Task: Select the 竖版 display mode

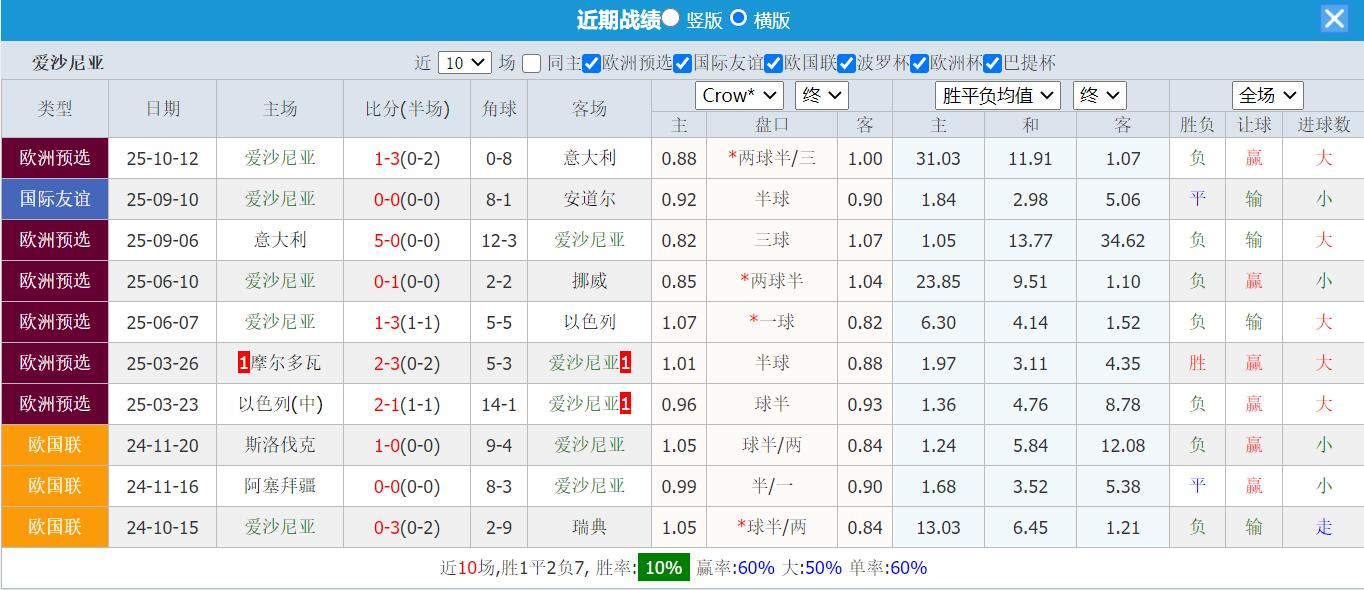Action: click(672, 20)
